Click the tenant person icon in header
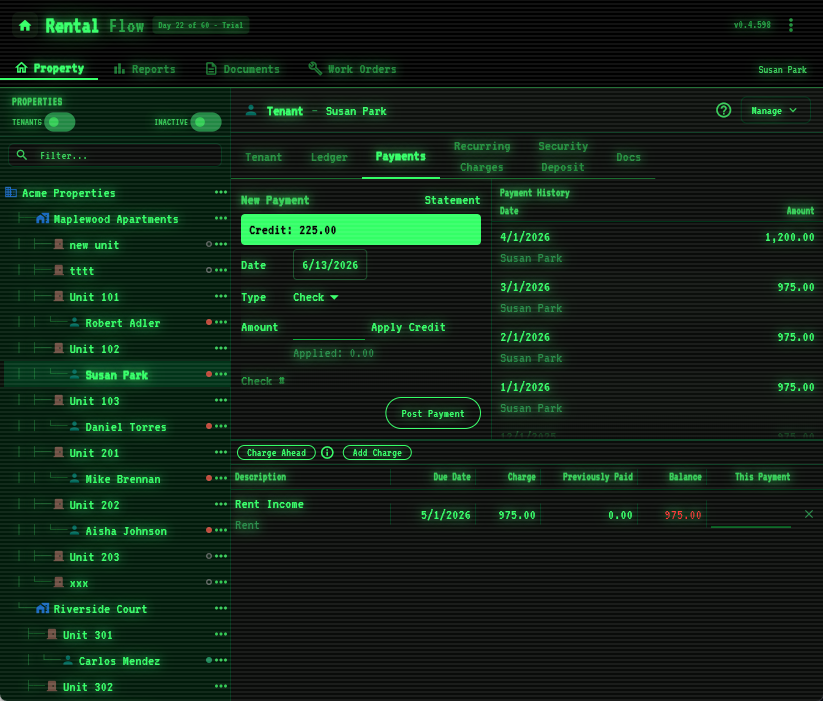The height and width of the screenshot is (701, 823). [251, 110]
